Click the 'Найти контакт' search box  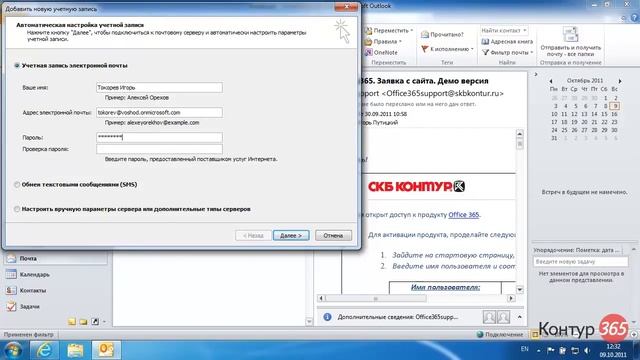click(504, 30)
